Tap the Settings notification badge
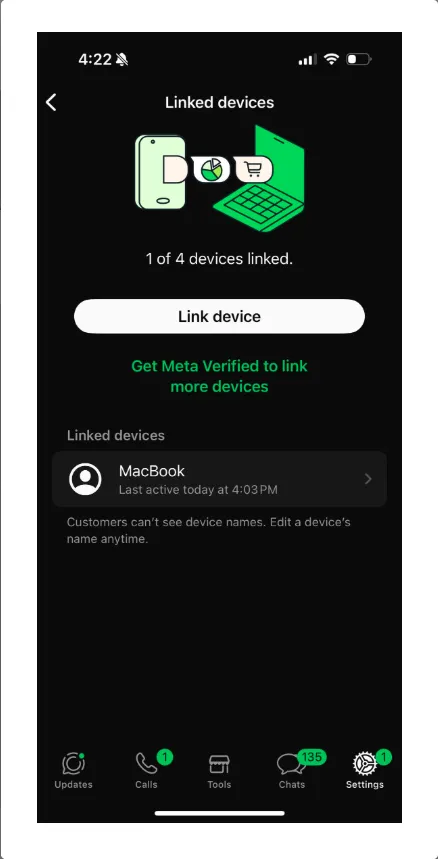 [x=384, y=757]
